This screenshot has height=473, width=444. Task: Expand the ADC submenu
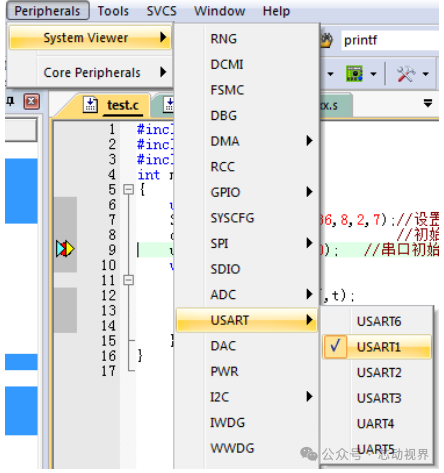(247, 295)
